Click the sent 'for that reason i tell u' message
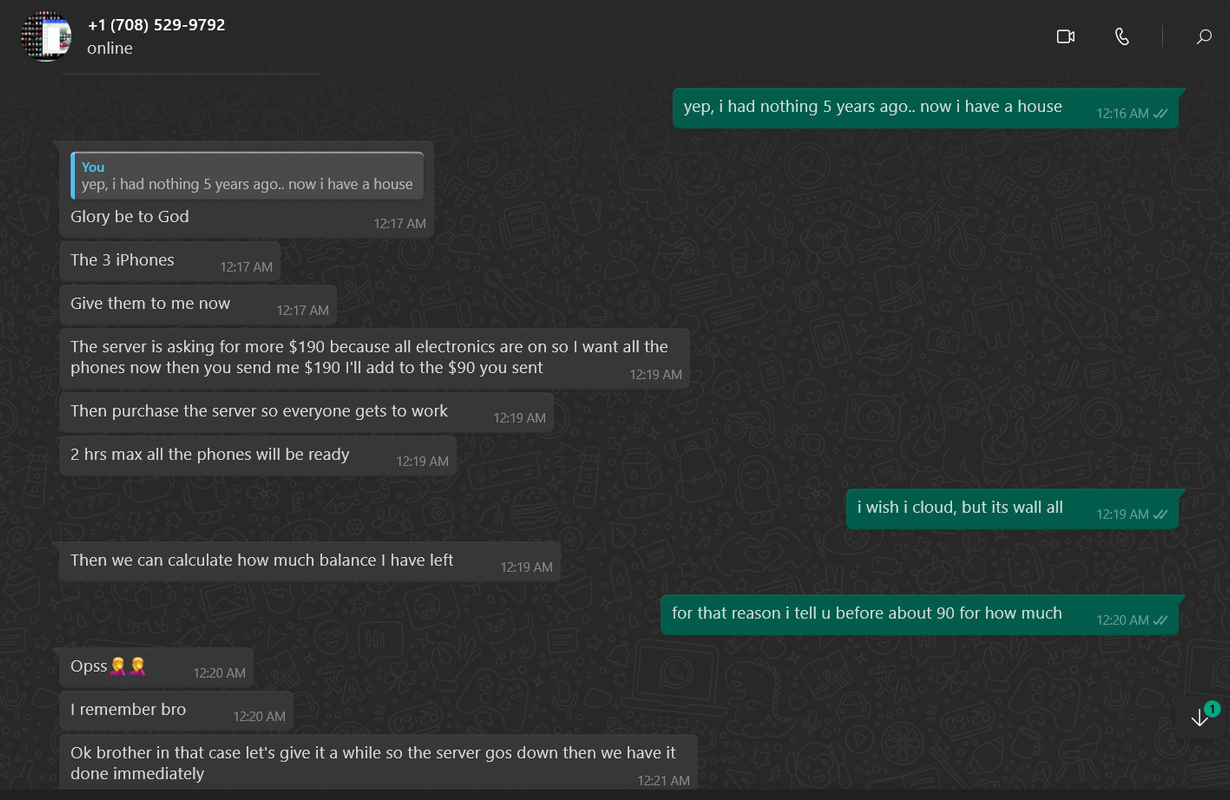 click(x=919, y=614)
